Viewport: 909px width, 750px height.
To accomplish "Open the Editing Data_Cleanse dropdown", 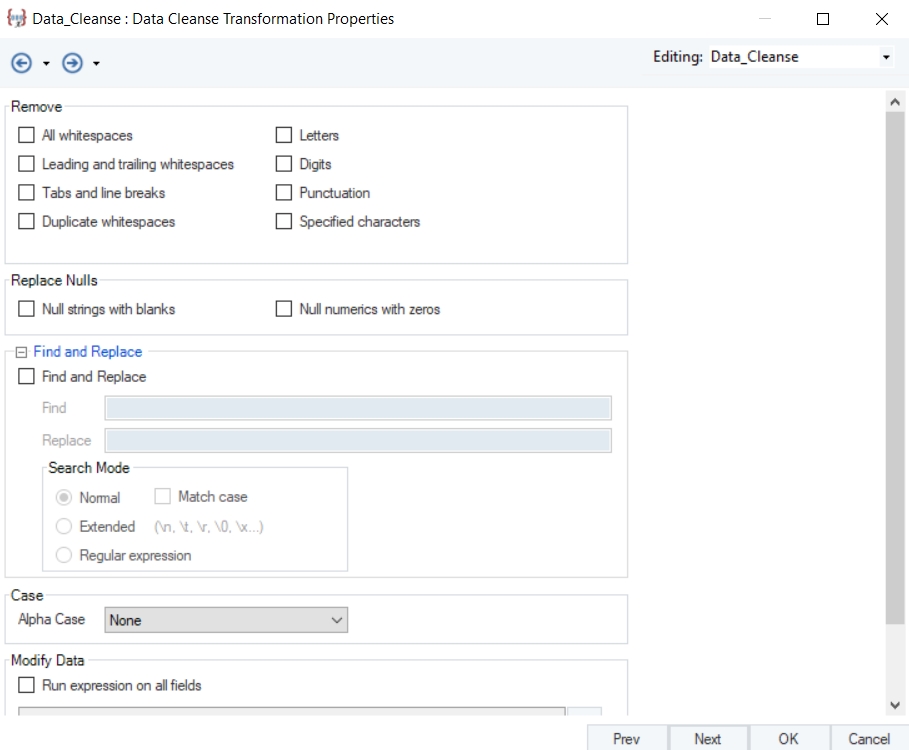I will point(885,58).
